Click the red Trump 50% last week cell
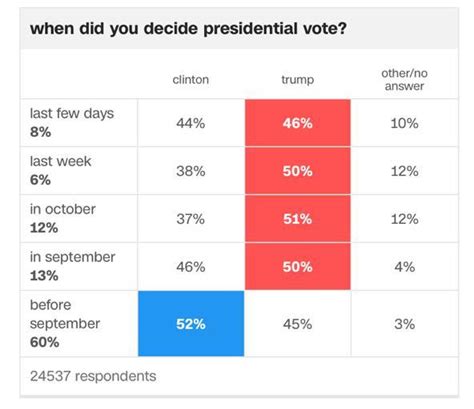474x409 pixels. pyautogui.click(x=298, y=171)
